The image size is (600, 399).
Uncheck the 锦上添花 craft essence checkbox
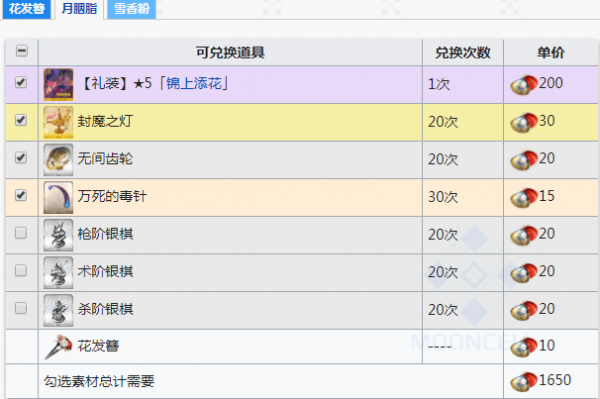21,82
